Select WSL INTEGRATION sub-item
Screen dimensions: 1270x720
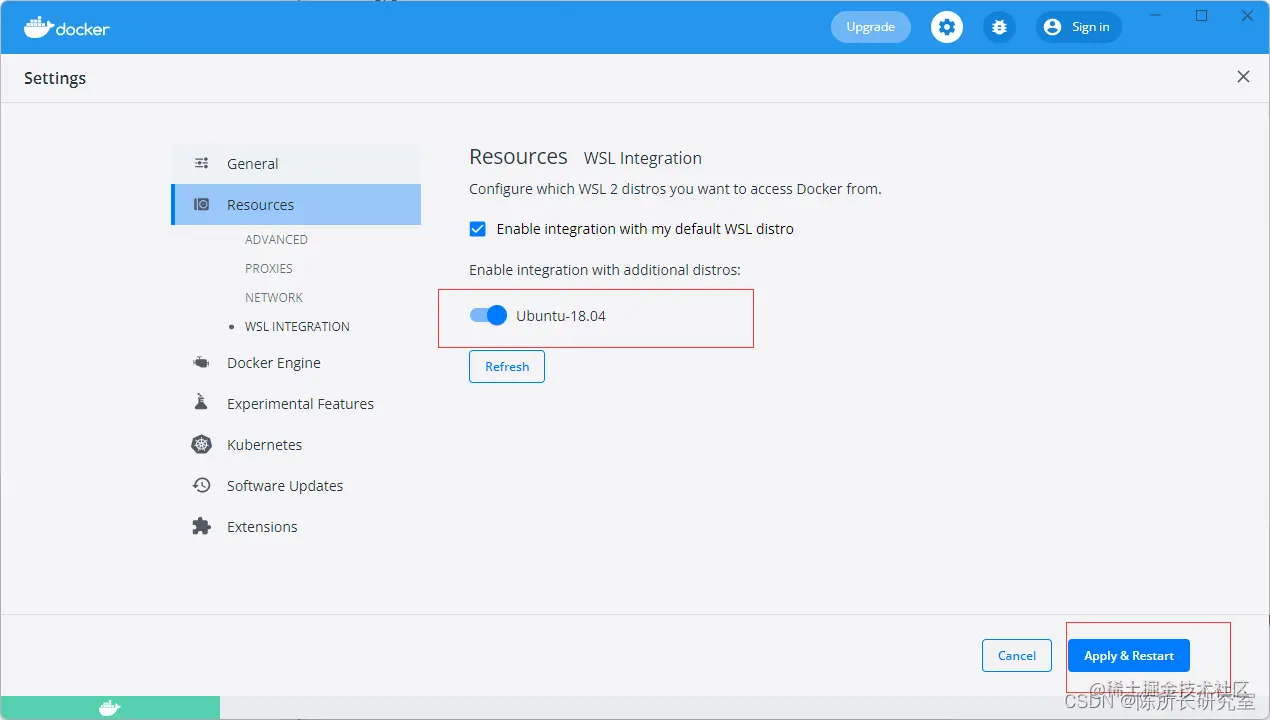[297, 326]
